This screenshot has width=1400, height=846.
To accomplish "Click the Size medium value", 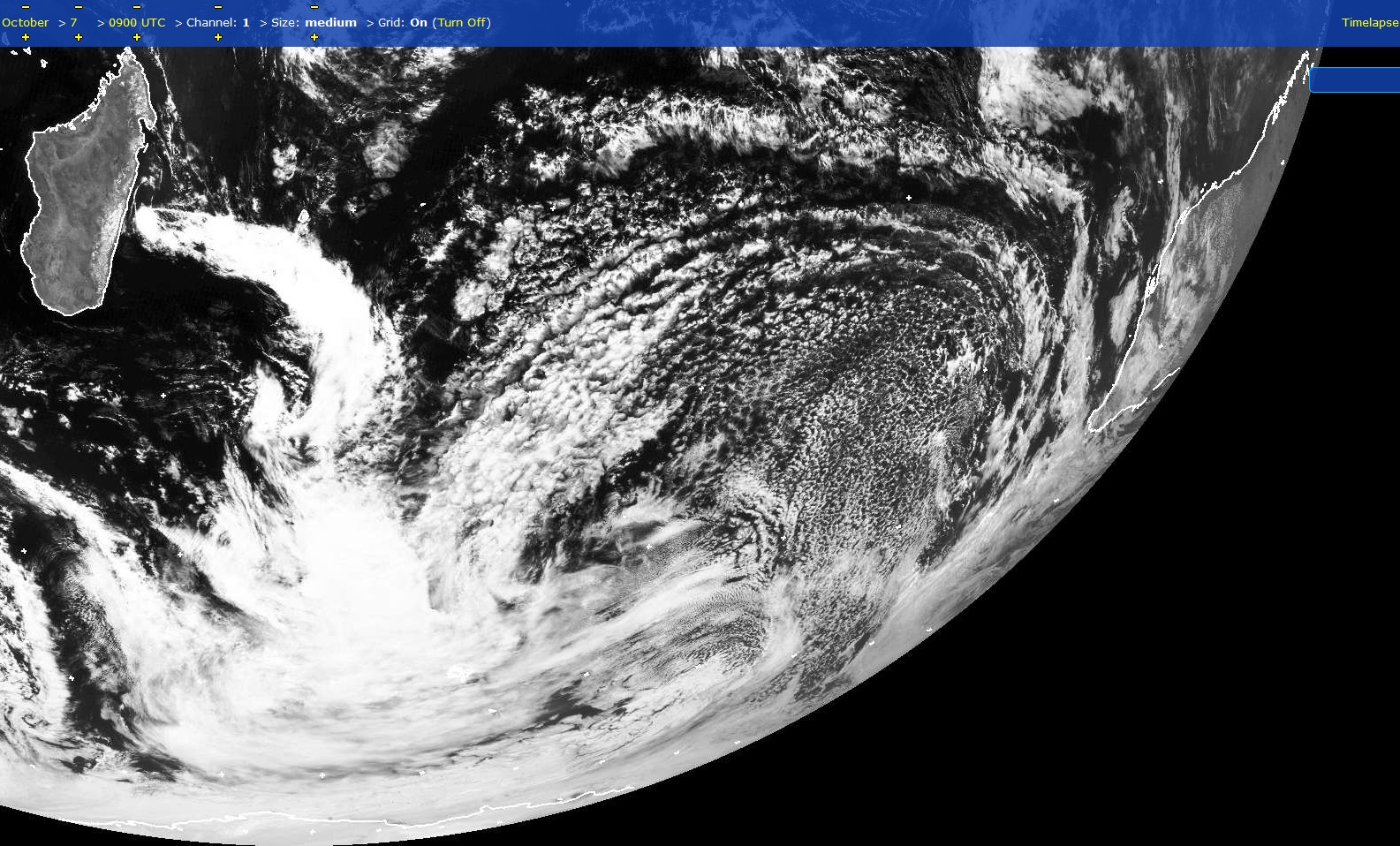I will pos(330,22).
